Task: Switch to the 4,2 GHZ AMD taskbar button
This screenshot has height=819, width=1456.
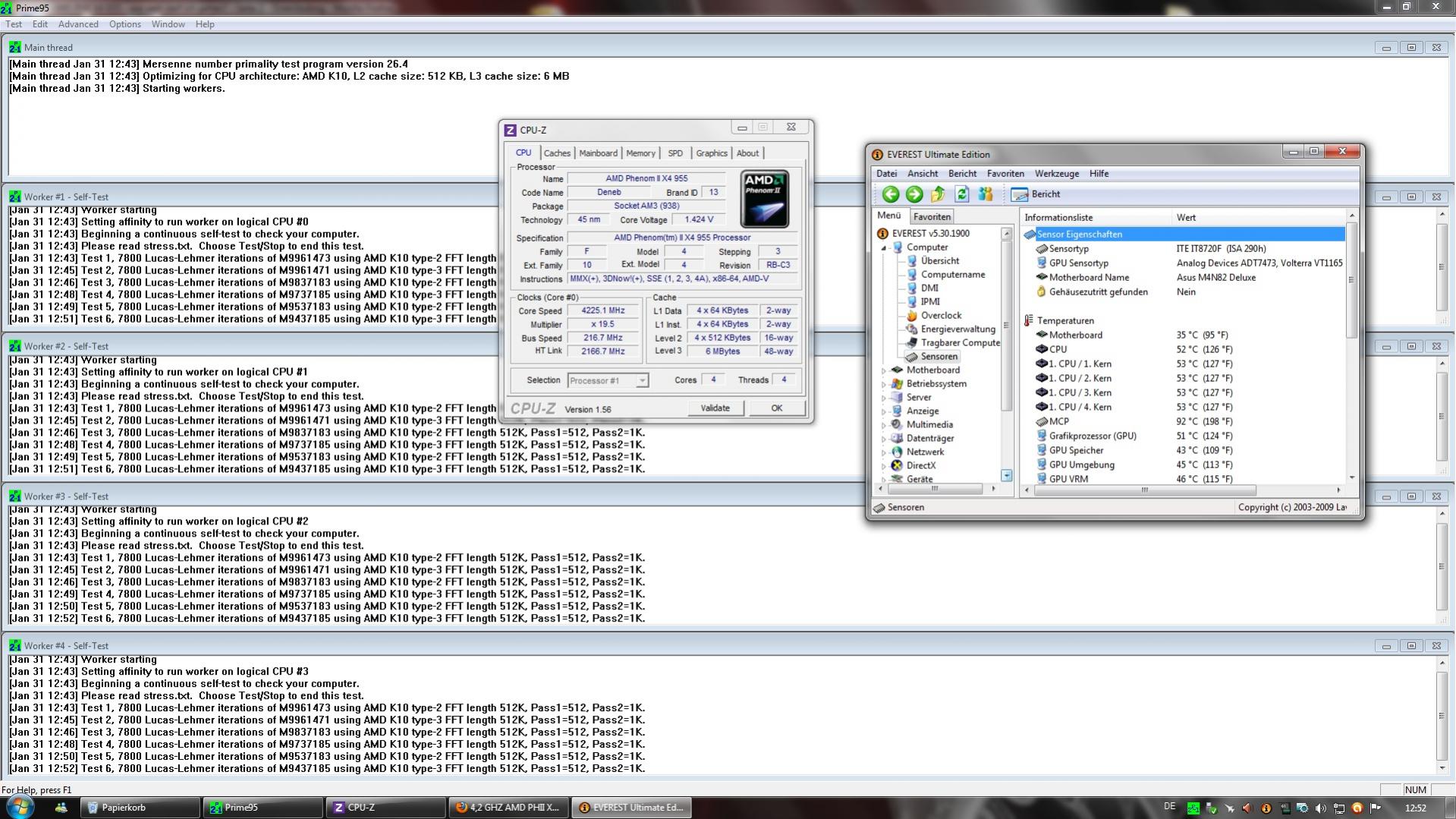Action: [x=508, y=808]
